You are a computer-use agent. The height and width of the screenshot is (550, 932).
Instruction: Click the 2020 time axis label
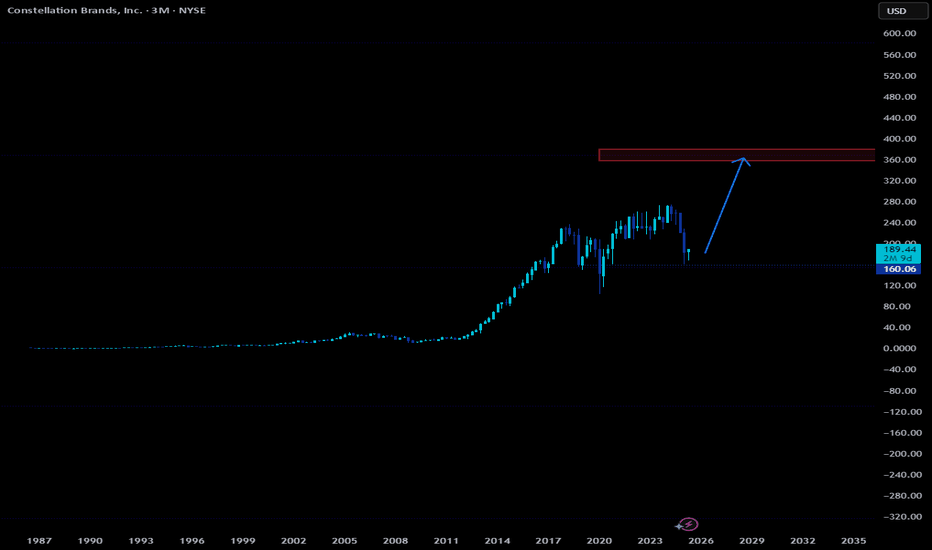(599, 540)
